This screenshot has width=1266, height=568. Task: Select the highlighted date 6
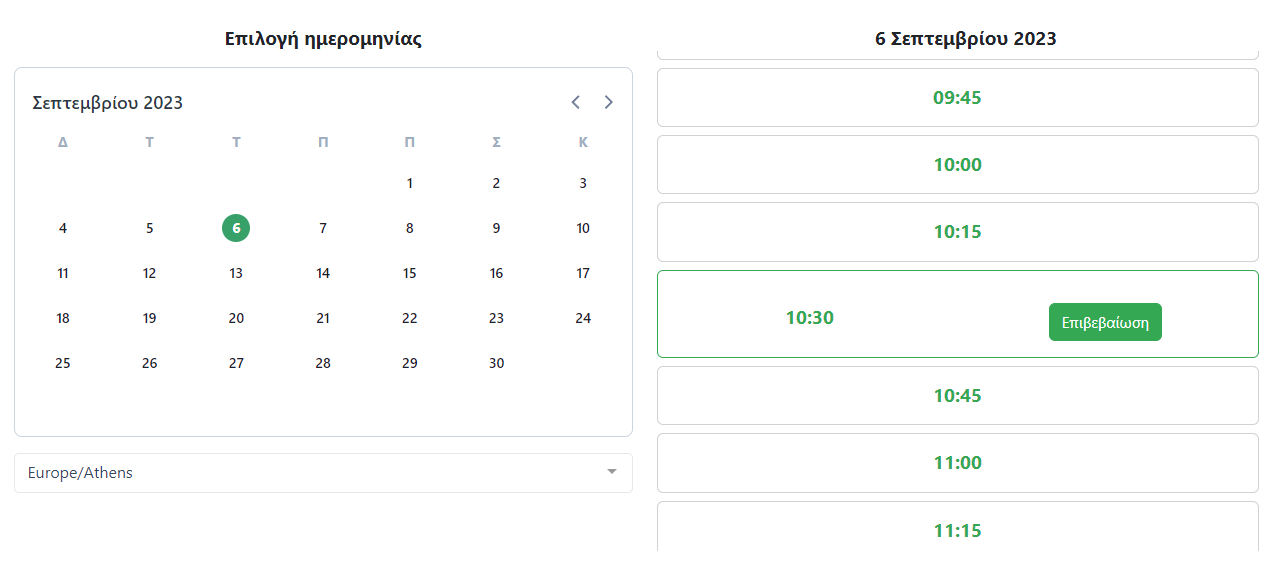[236, 228]
